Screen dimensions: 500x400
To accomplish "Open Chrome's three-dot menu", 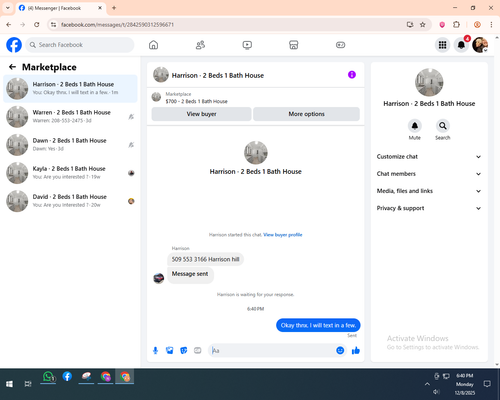I will pos(491,25).
